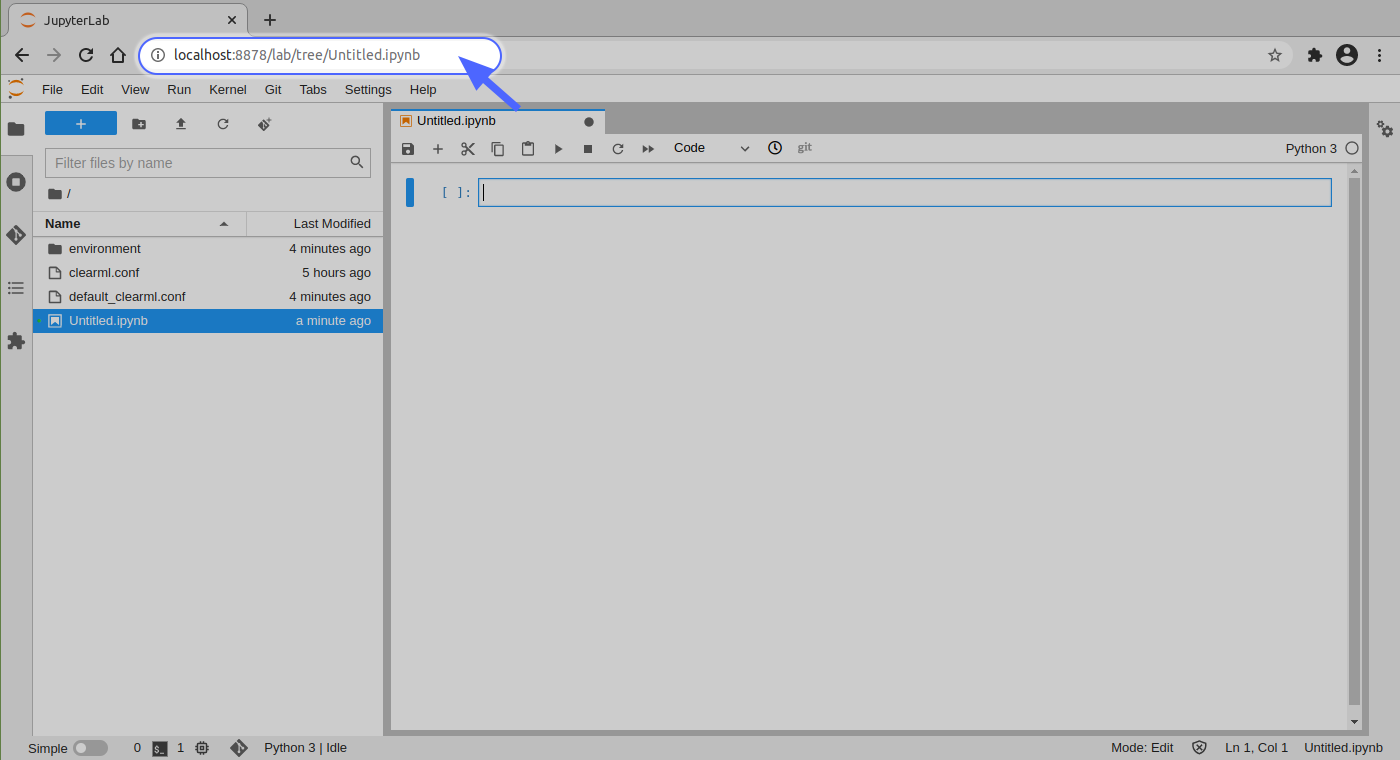Click the blue new launcher plus button

coord(81,124)
